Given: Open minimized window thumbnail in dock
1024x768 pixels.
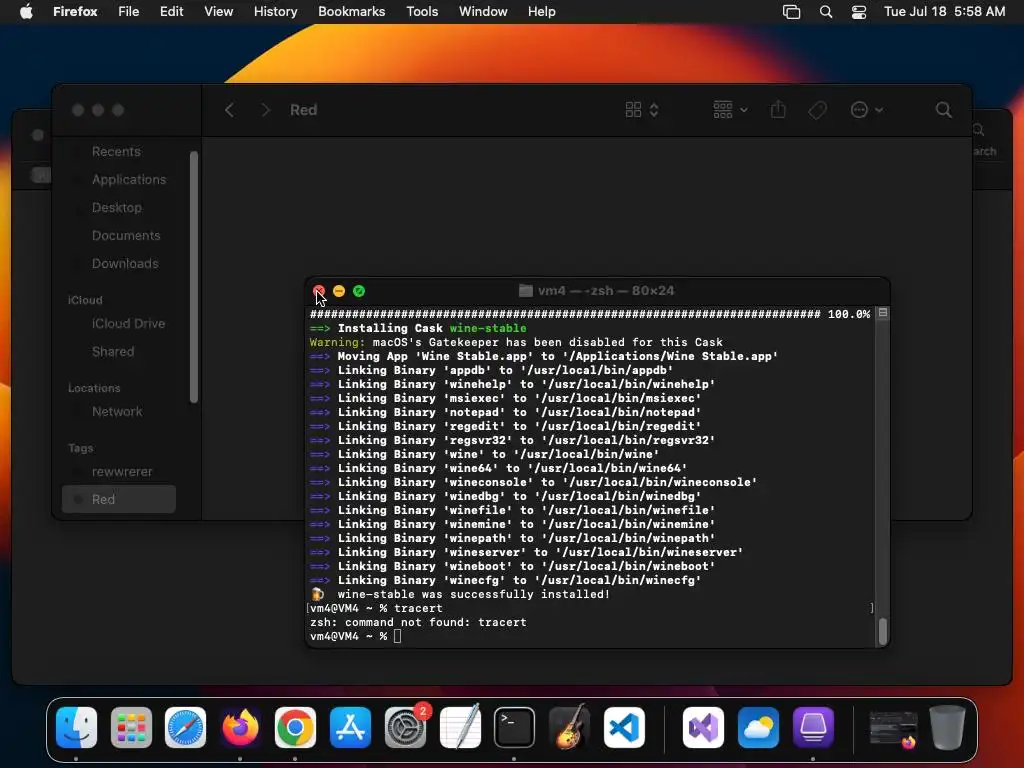Looking at the screenshot, I should (893, 728).
